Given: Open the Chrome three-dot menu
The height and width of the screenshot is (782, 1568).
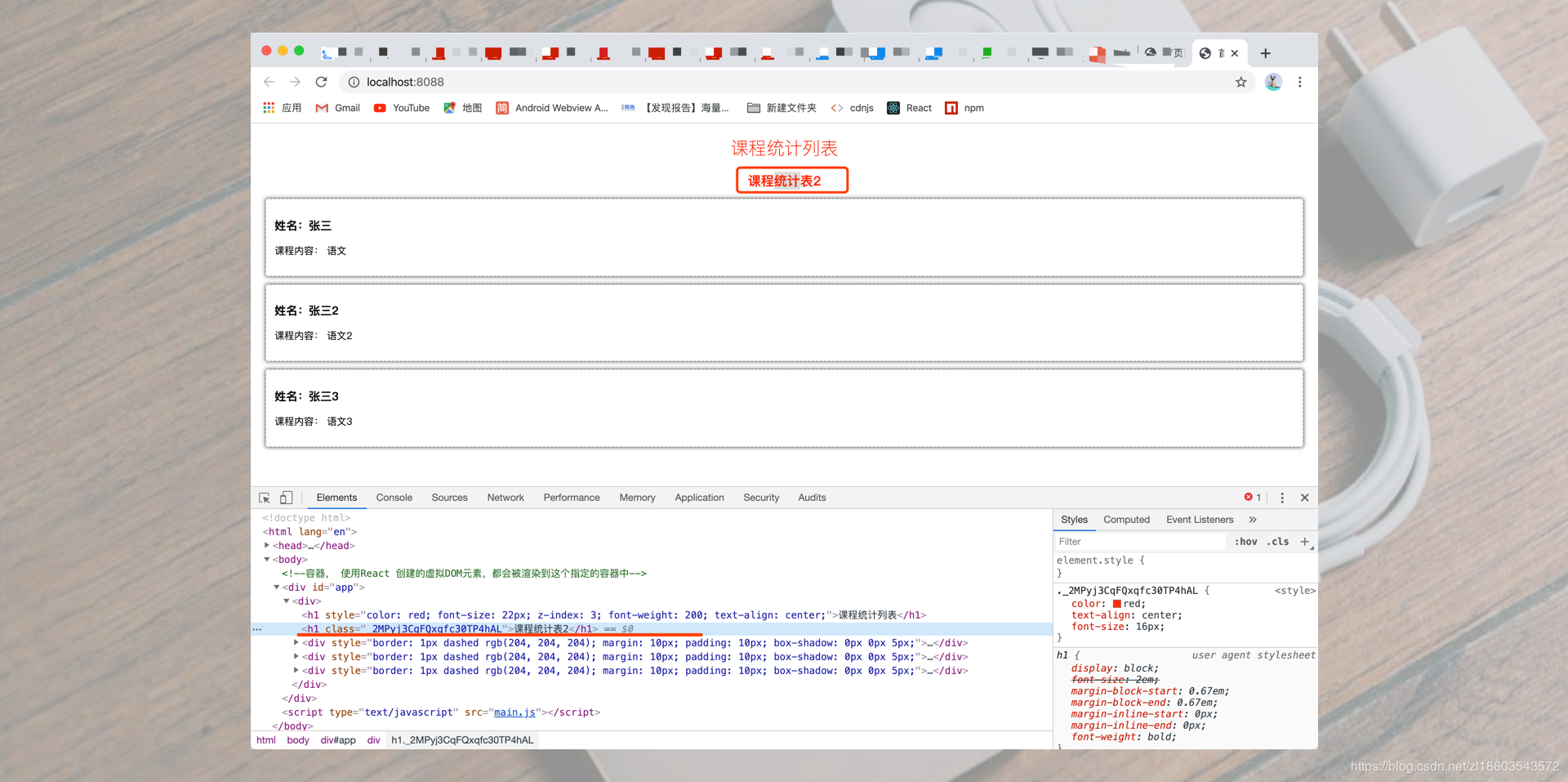Looking at the screenshot, I should click(1299, 82).
